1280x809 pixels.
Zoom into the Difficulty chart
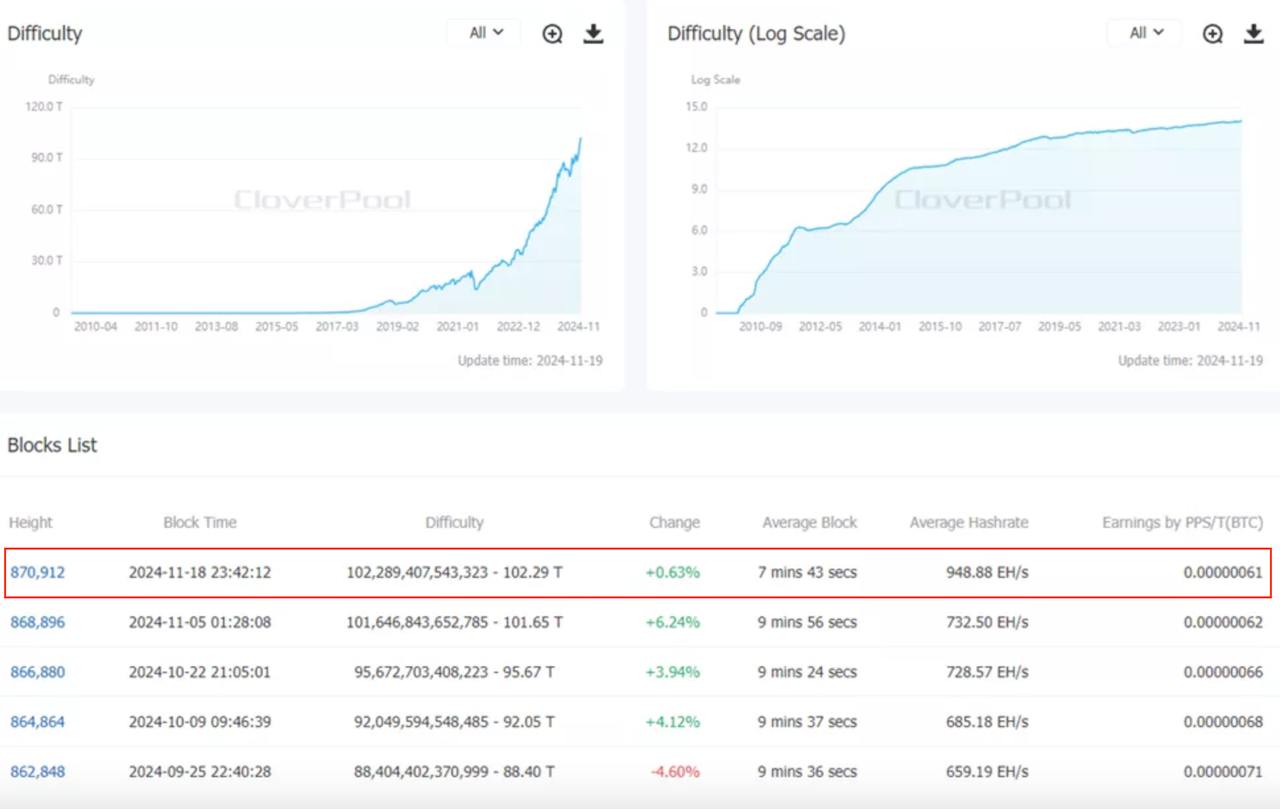point(552,34)
